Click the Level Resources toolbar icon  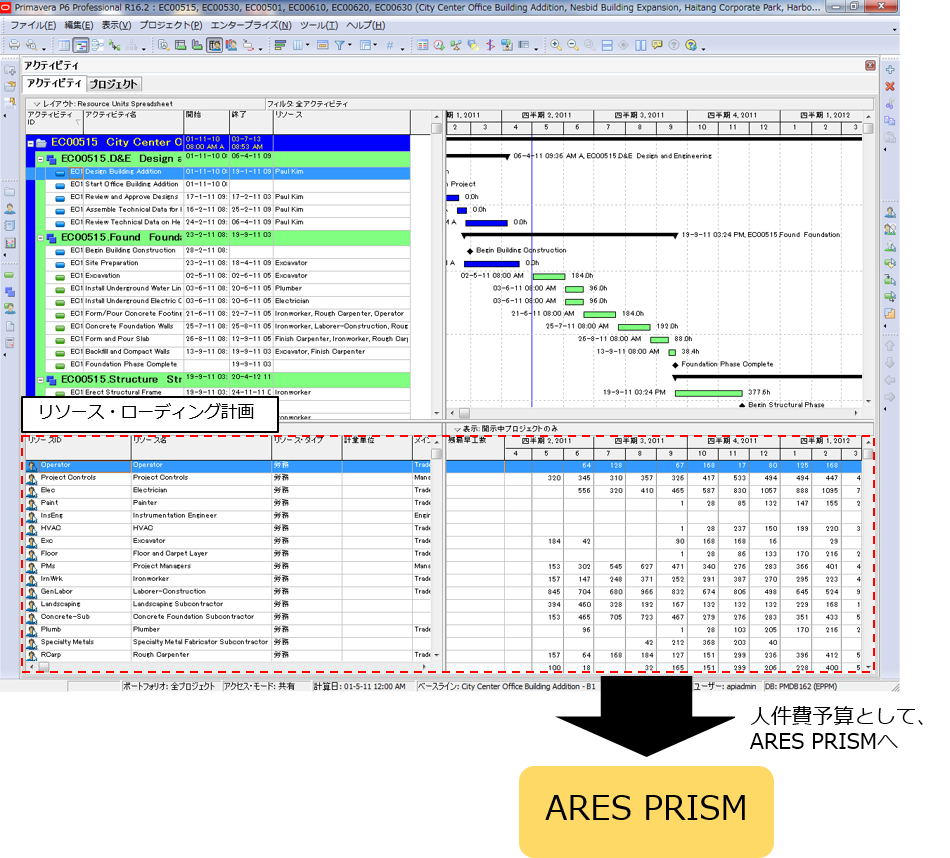456,45
